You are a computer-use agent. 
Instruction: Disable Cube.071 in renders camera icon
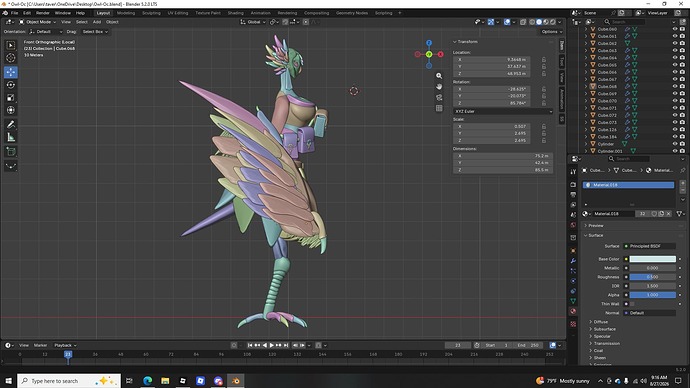(x=682, y=108)
